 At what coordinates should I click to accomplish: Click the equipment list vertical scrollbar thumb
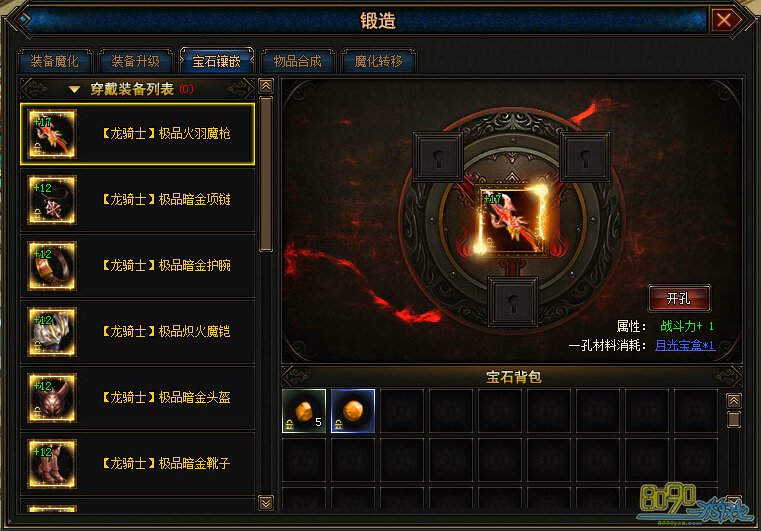pyautogui.click(x=266, y=174)
